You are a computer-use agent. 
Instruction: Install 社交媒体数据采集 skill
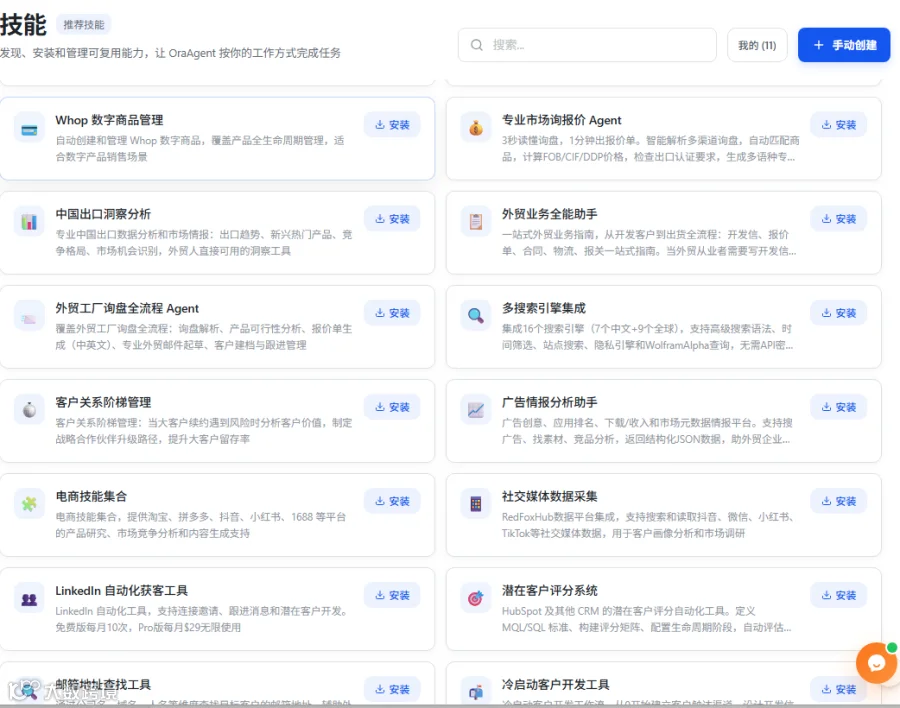pos(839,501)
